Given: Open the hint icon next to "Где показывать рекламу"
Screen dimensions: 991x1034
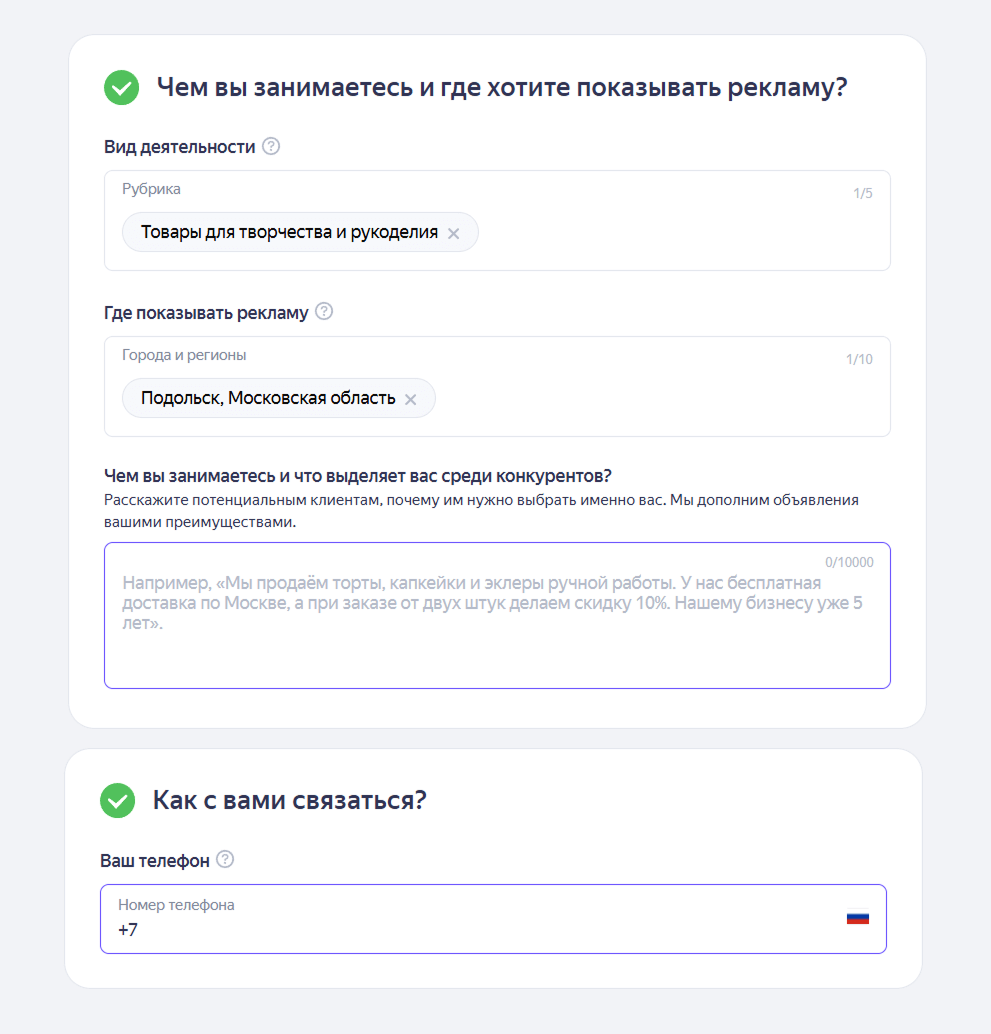Looking at the screenshot, I should pyautogui.click(x=324, y=312).
